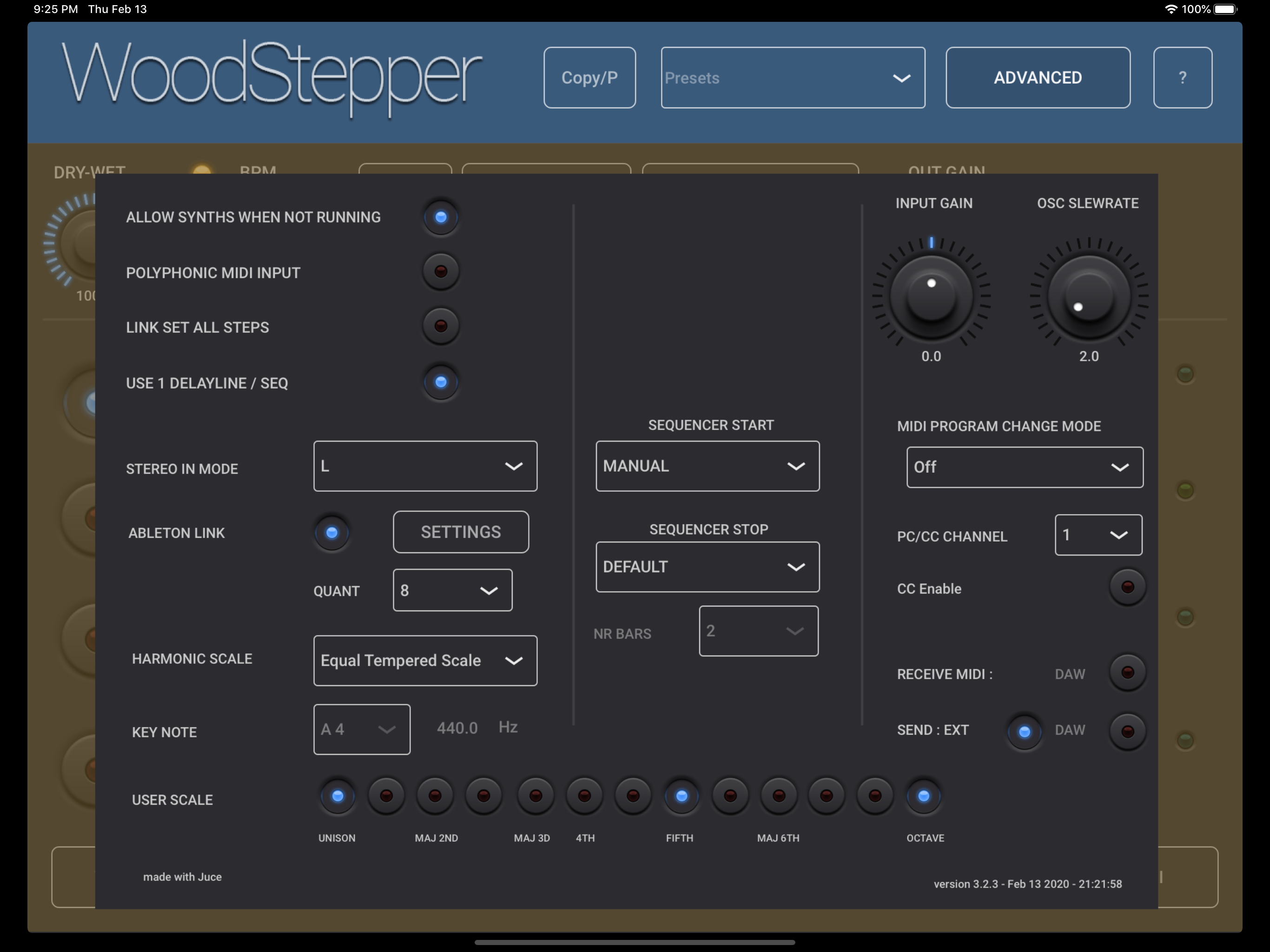Turn off the Ableton Link toggle
This screenshot has width=1270, height=952.
point(331,533)
